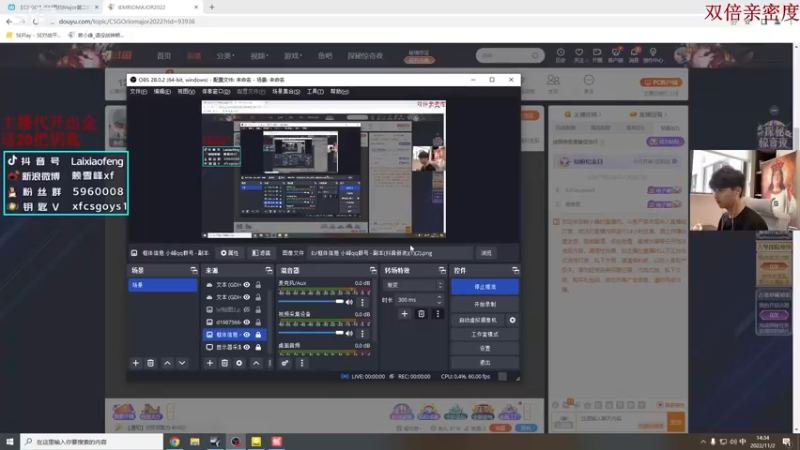Image resolution: width=800 pixels, height=450 pixels.
Task: Move the scene up in list
Action: coord(167,363)
